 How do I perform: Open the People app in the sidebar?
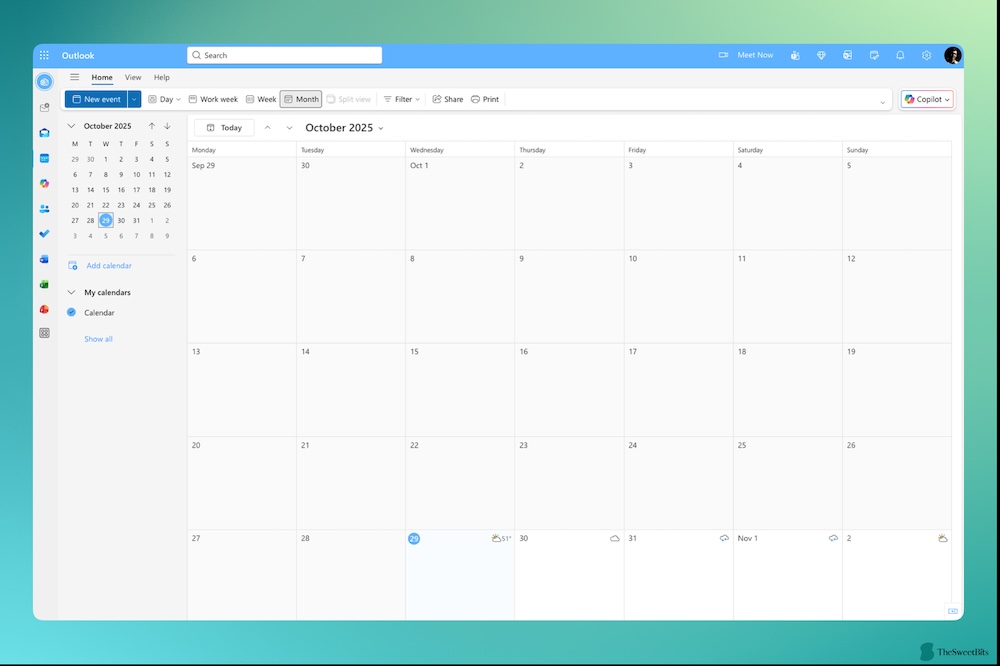click(x=44, y=209)
